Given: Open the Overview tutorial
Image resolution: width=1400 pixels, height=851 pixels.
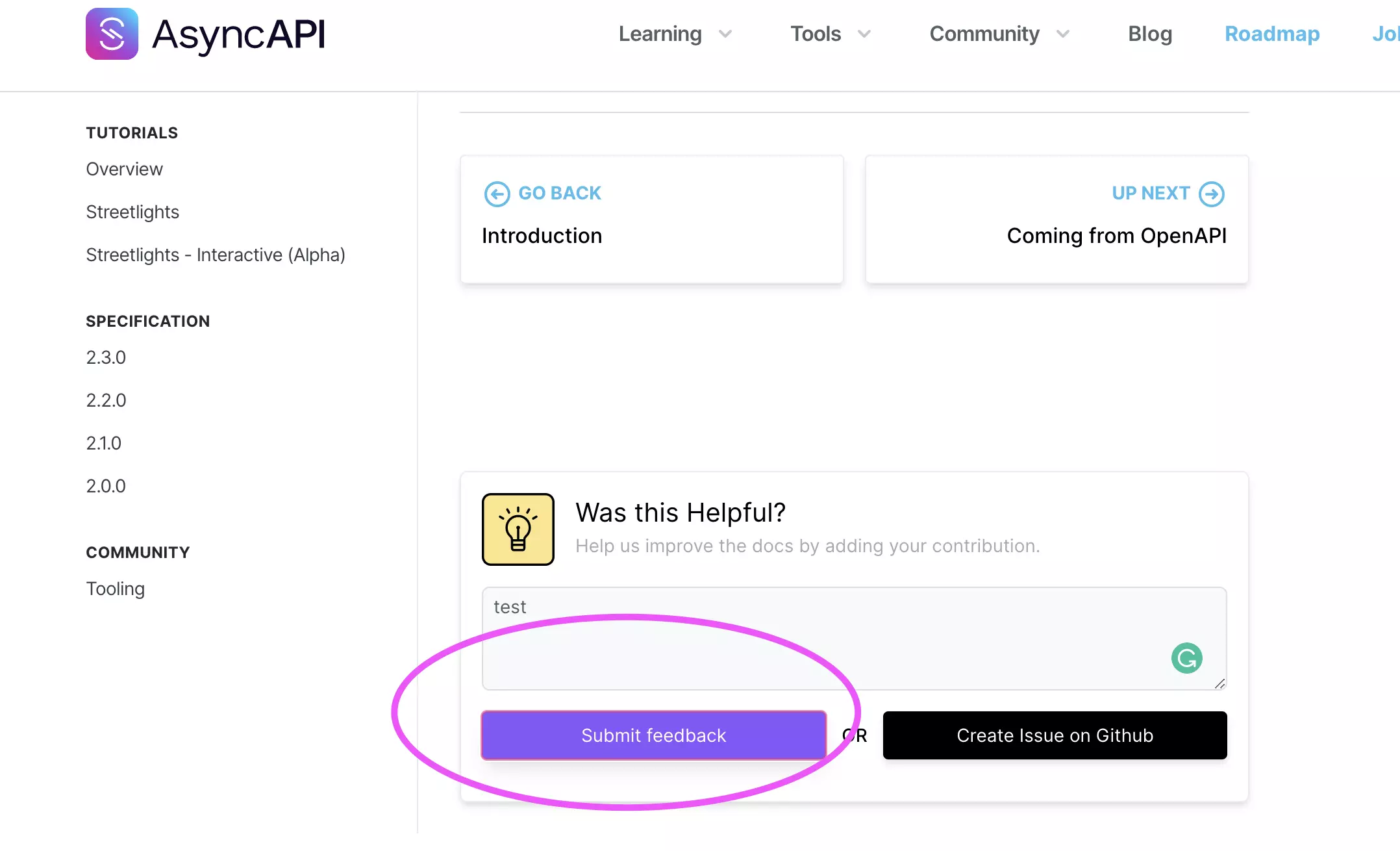Looking at the screenshot, I should [x=124, y=169].
